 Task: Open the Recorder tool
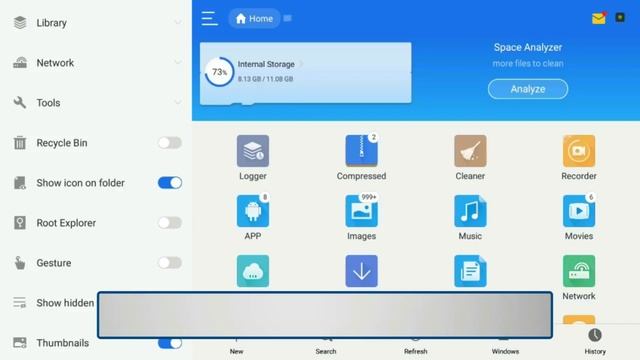pyautogui.click(x=579, y=158)
